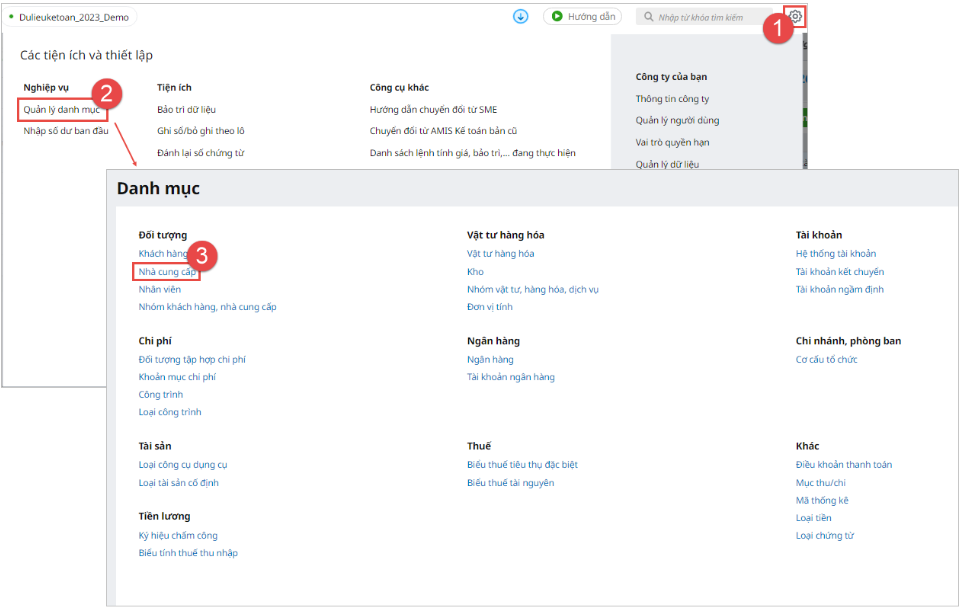
Task: Open Tài khoản ngân hàng category
Action: (x=510, y=377)
